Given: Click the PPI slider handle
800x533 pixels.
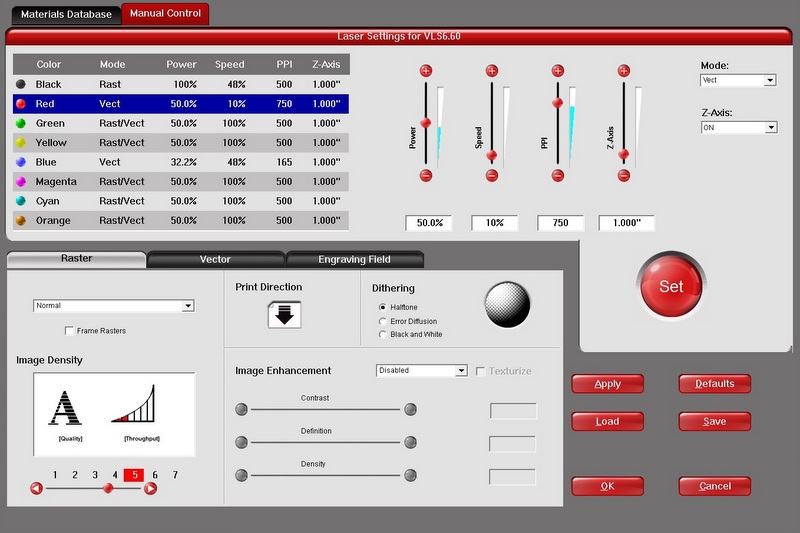Looking at the screenshot, I should coord(558,103).
